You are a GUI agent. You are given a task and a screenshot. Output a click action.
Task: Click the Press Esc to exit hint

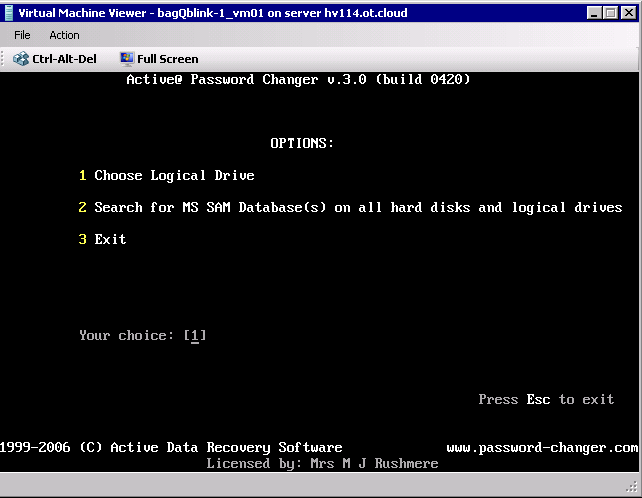pos(546,399)
